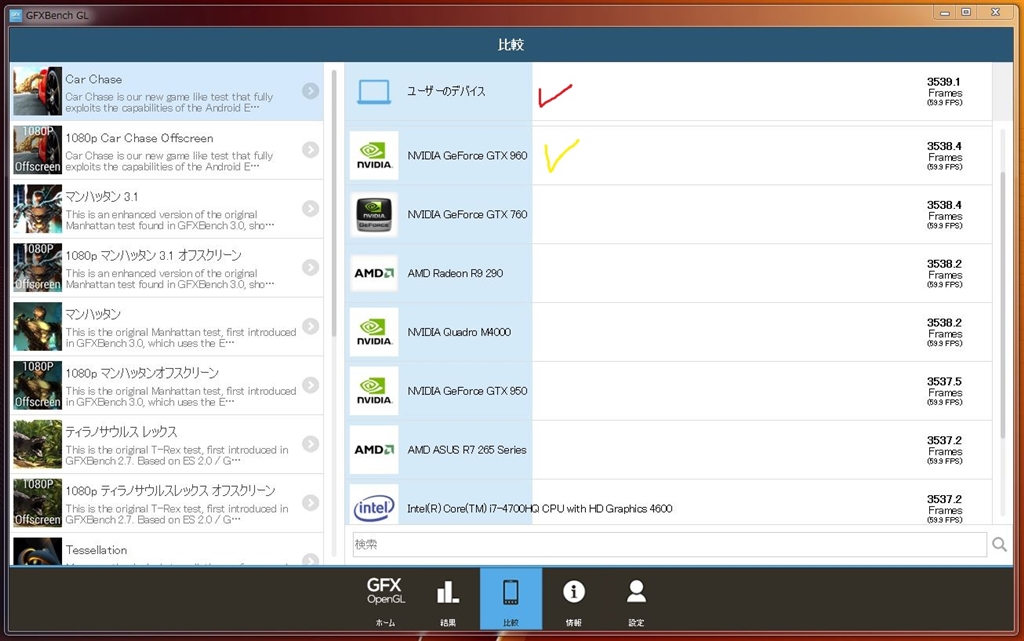1024x641 pixels.
Task: Expand the Car Chase test arrow
Action: click(x=311, y=91)
